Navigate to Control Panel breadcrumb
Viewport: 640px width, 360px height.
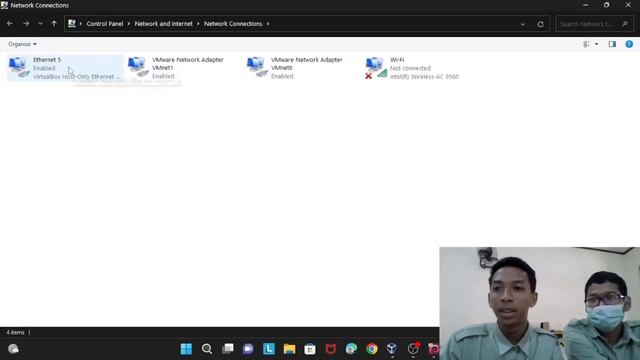pyautogui.click(x=105, y=24)
